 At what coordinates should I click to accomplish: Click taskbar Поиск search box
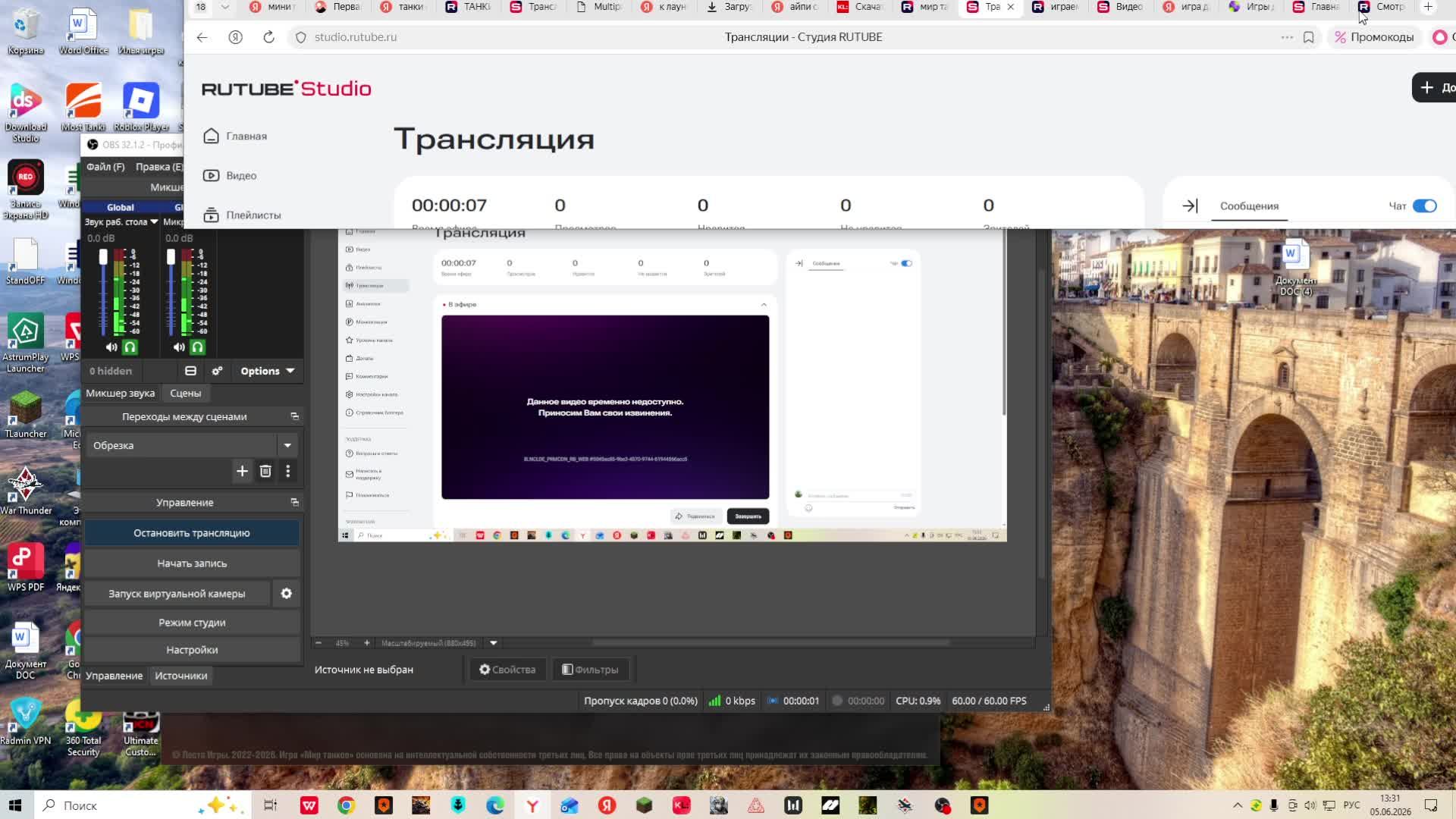pos(143,805)
